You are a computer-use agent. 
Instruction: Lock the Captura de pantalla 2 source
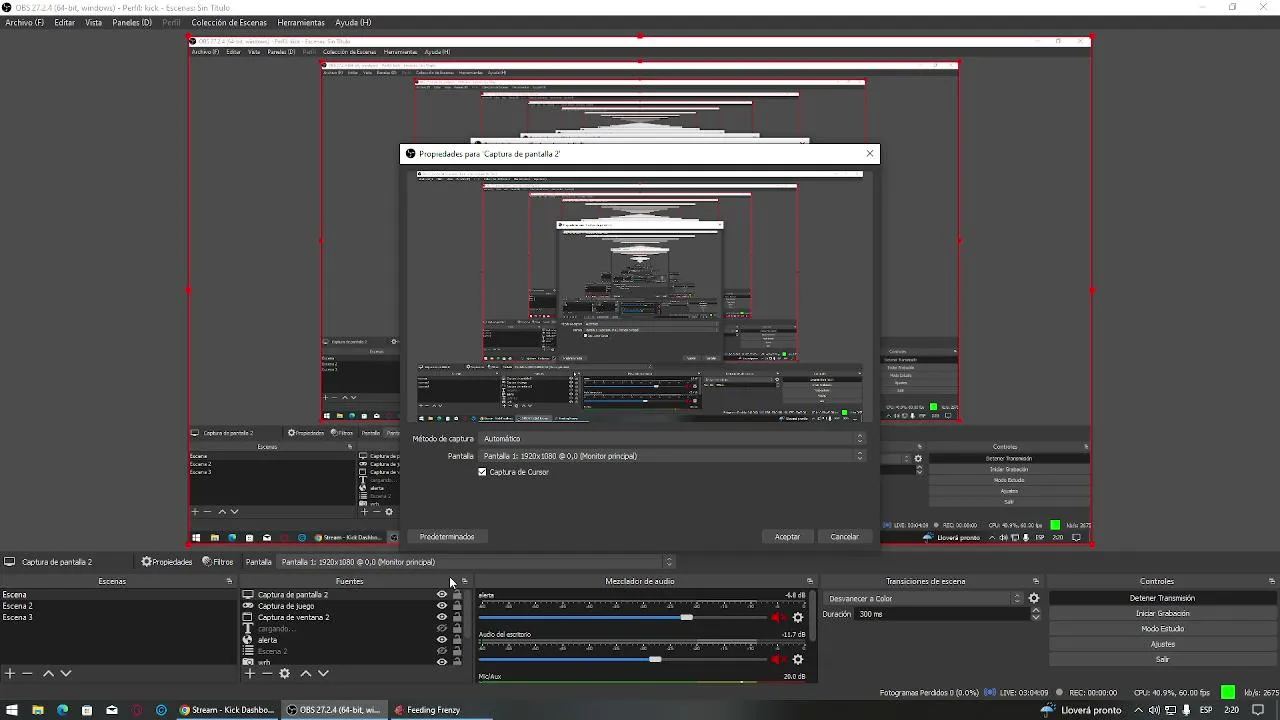[x=458, y=594]
